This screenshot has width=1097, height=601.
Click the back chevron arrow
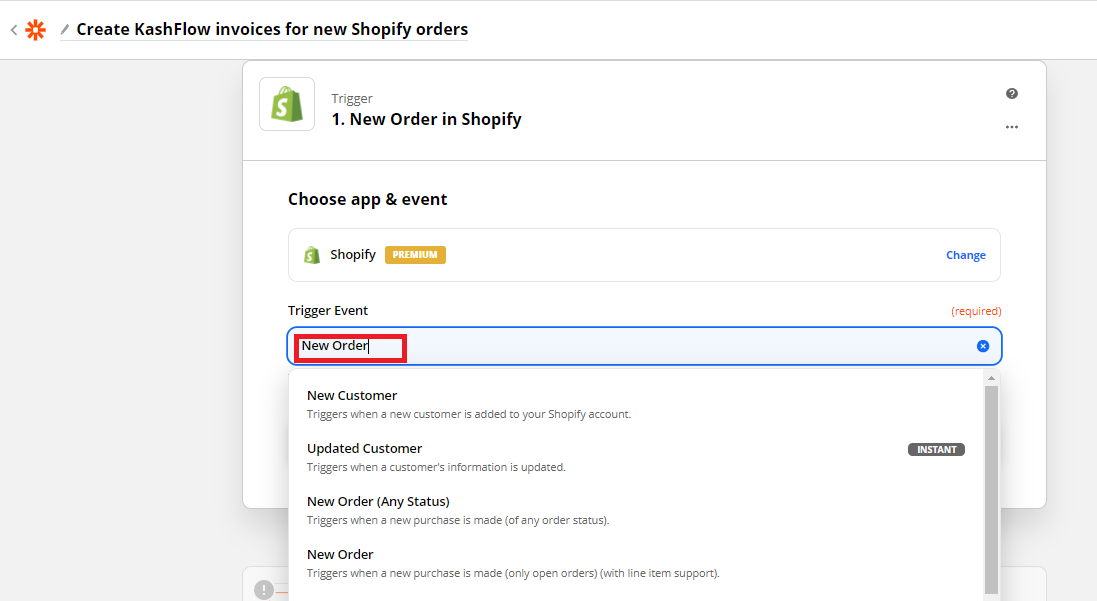tap(13, 30)
